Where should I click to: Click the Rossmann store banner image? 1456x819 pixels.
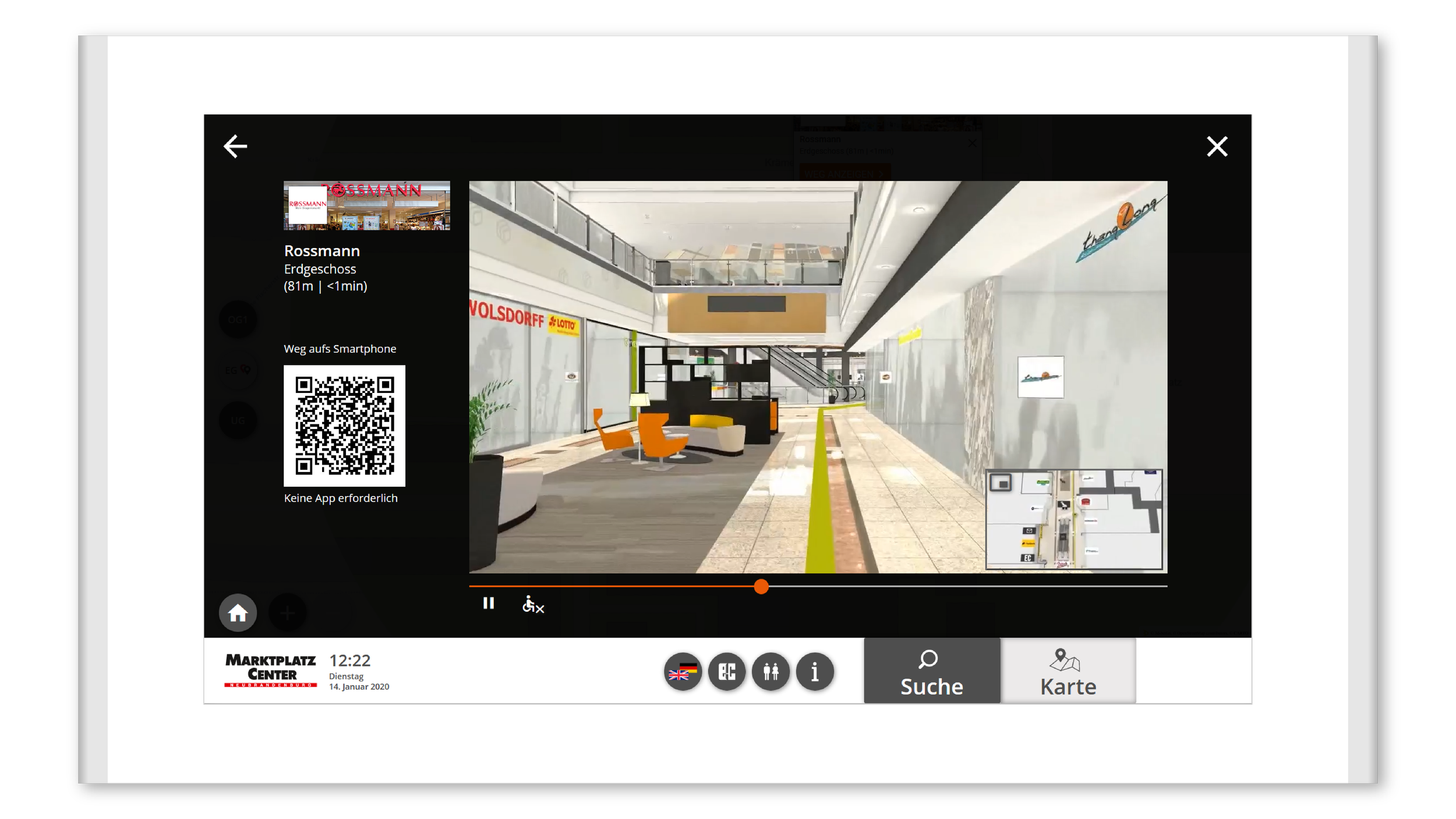pos(366,205)
